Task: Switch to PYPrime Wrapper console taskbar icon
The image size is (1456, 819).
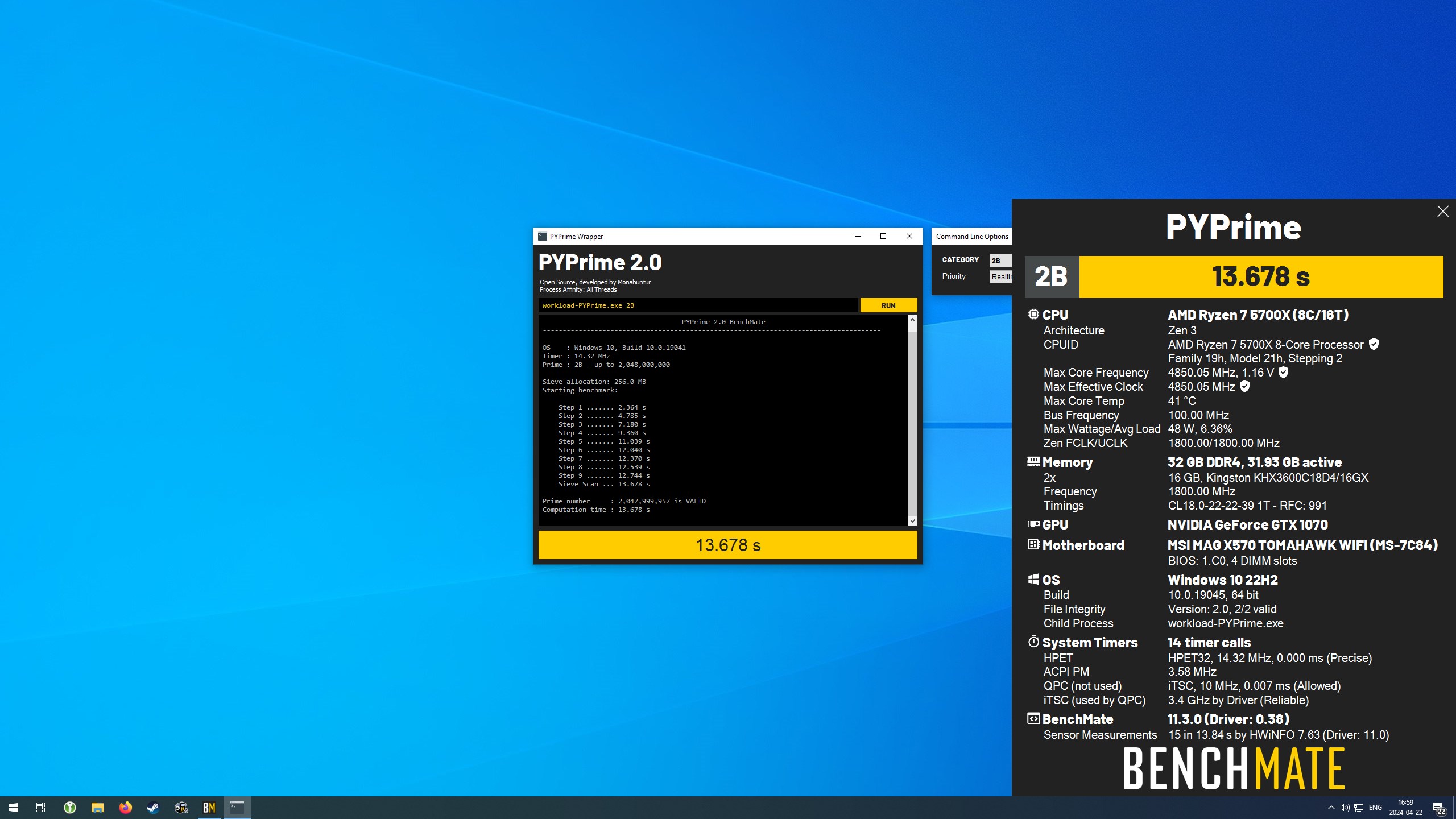Action: 237,808
